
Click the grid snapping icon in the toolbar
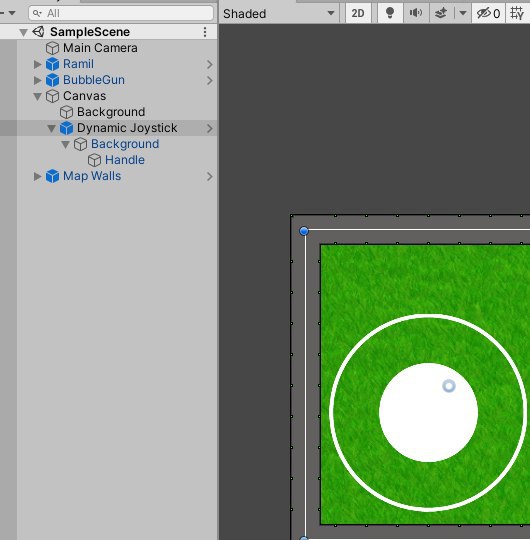[x=517, y=13]
